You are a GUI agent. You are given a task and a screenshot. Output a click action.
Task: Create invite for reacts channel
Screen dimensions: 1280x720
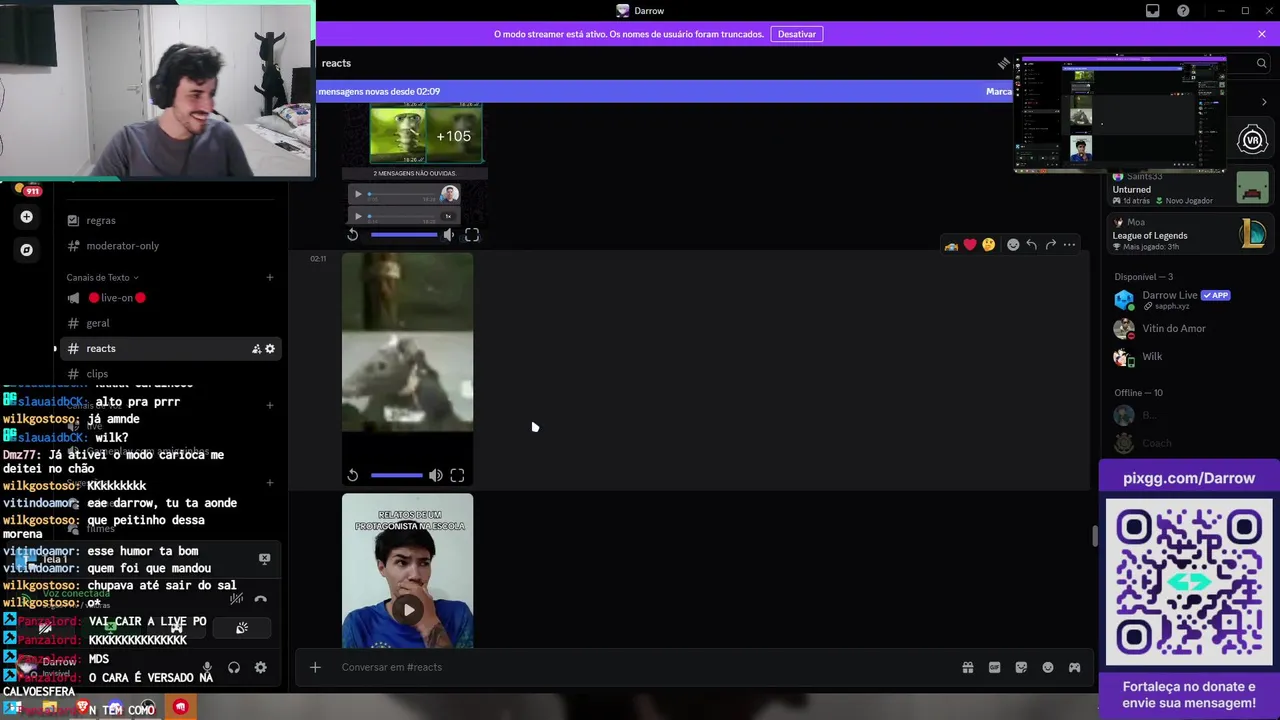[x=256, y=349]
